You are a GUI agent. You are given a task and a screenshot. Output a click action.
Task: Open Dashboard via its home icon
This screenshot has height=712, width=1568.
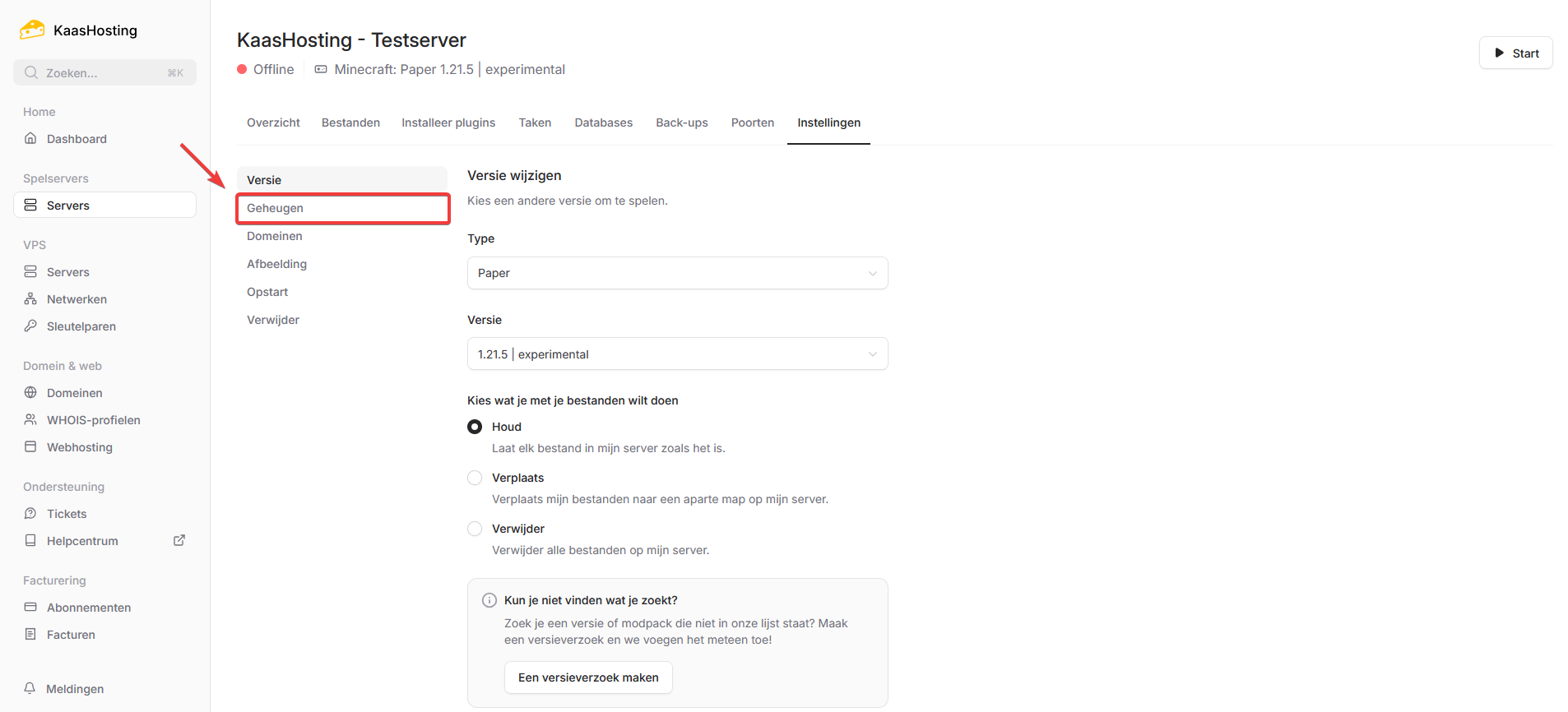click(30, 139)
